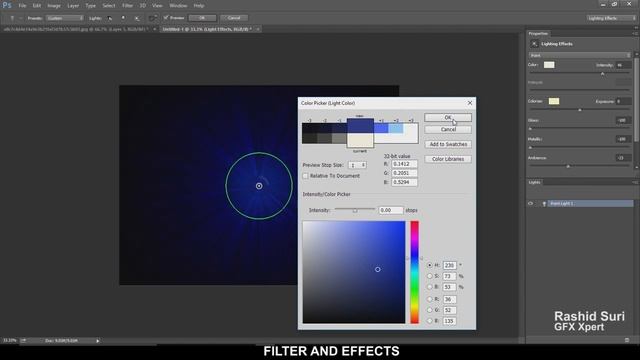The image size is (640, 360).
Task: Select the S saturation radio button
Action: click(x=429, y=276)
